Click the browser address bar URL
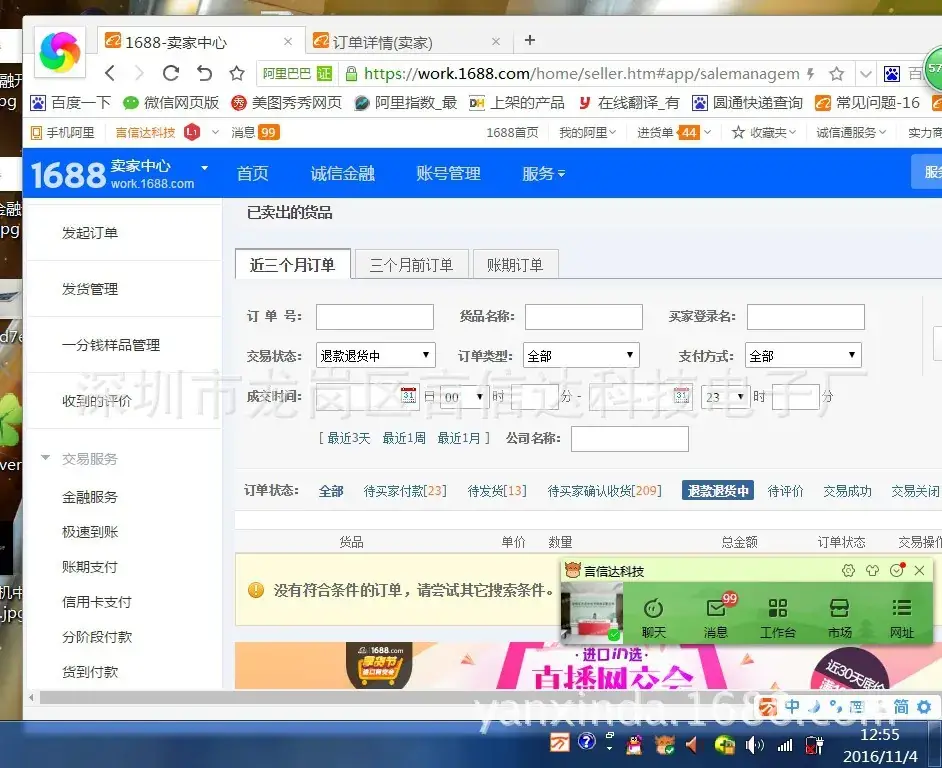The width and height of the screenshot is (942, 768). click(x=582, y=74)
